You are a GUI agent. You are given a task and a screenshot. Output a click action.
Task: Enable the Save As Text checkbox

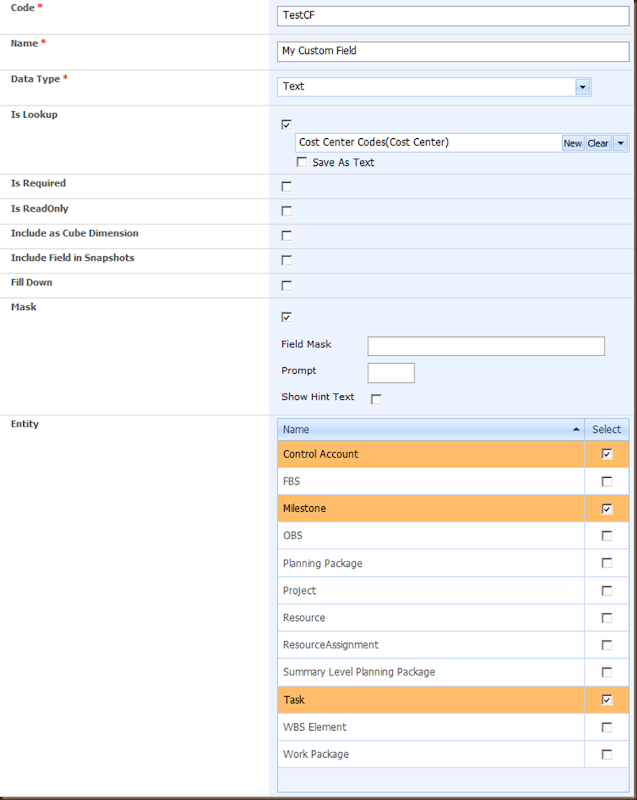302,162
